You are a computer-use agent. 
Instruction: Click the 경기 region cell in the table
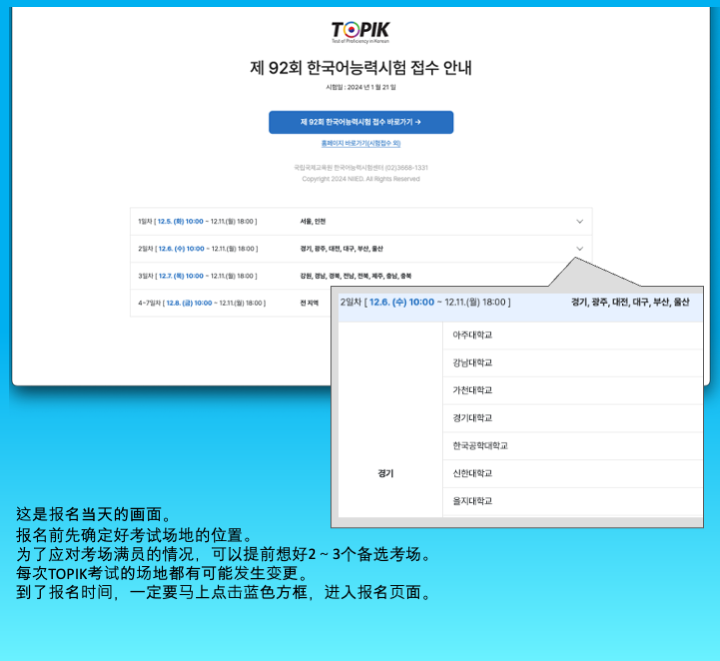[x=385, y=473]
